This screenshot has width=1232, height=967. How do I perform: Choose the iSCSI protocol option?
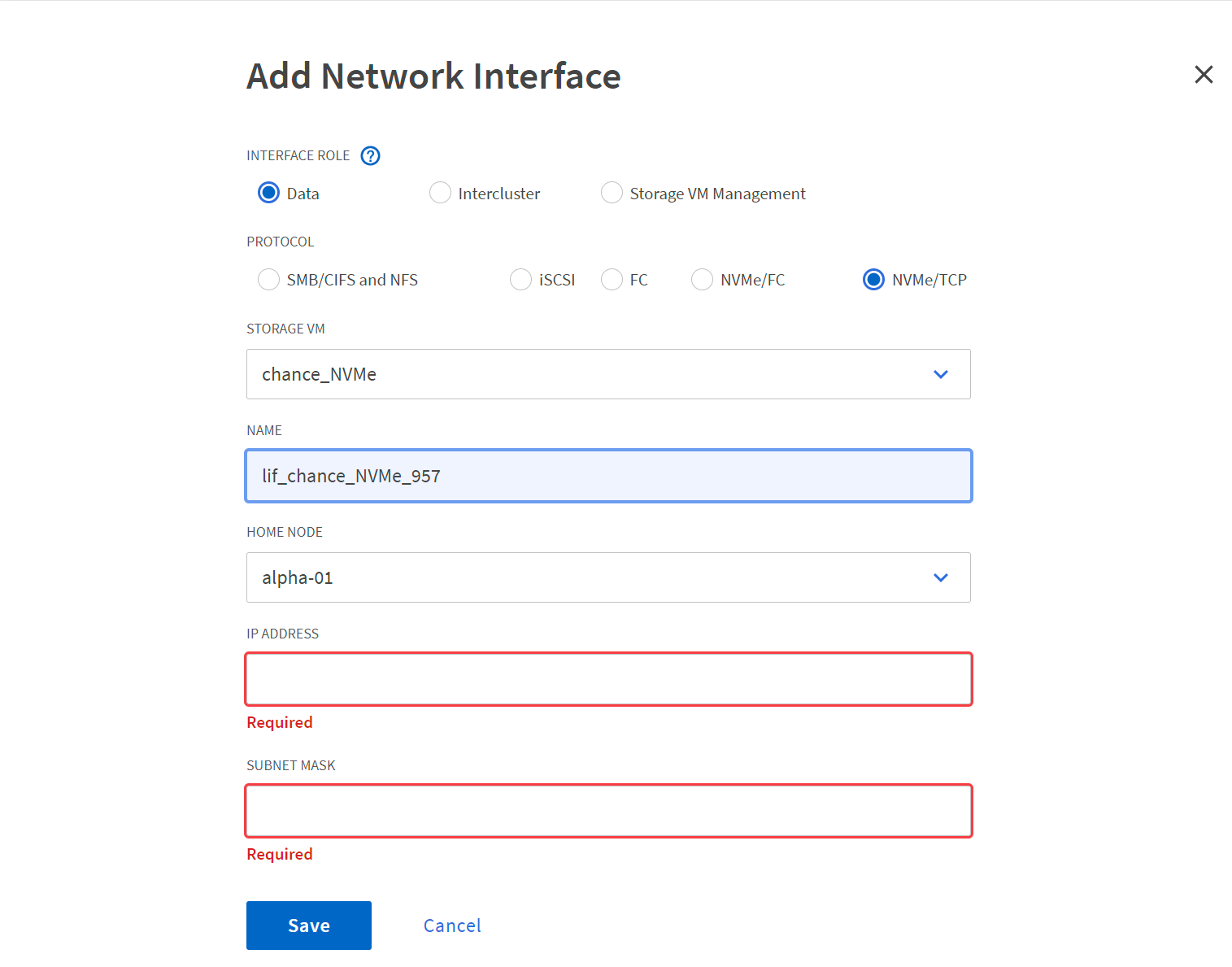520,280
